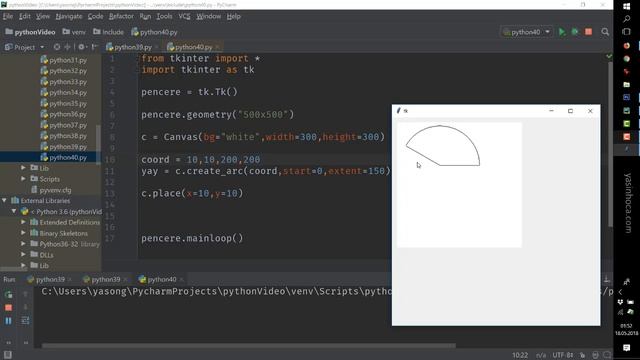Viewport: 640px width, 360px height.
Task: Click python40.py breadcrumb
Action: coord(154,32)
